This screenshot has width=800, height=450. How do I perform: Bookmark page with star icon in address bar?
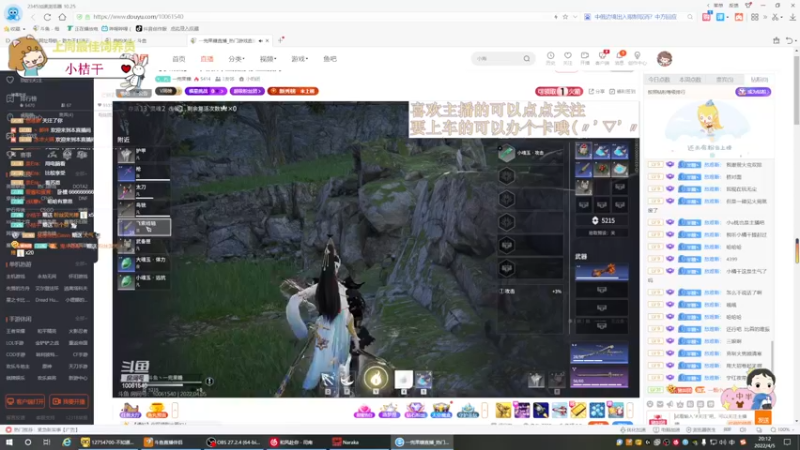565,17
